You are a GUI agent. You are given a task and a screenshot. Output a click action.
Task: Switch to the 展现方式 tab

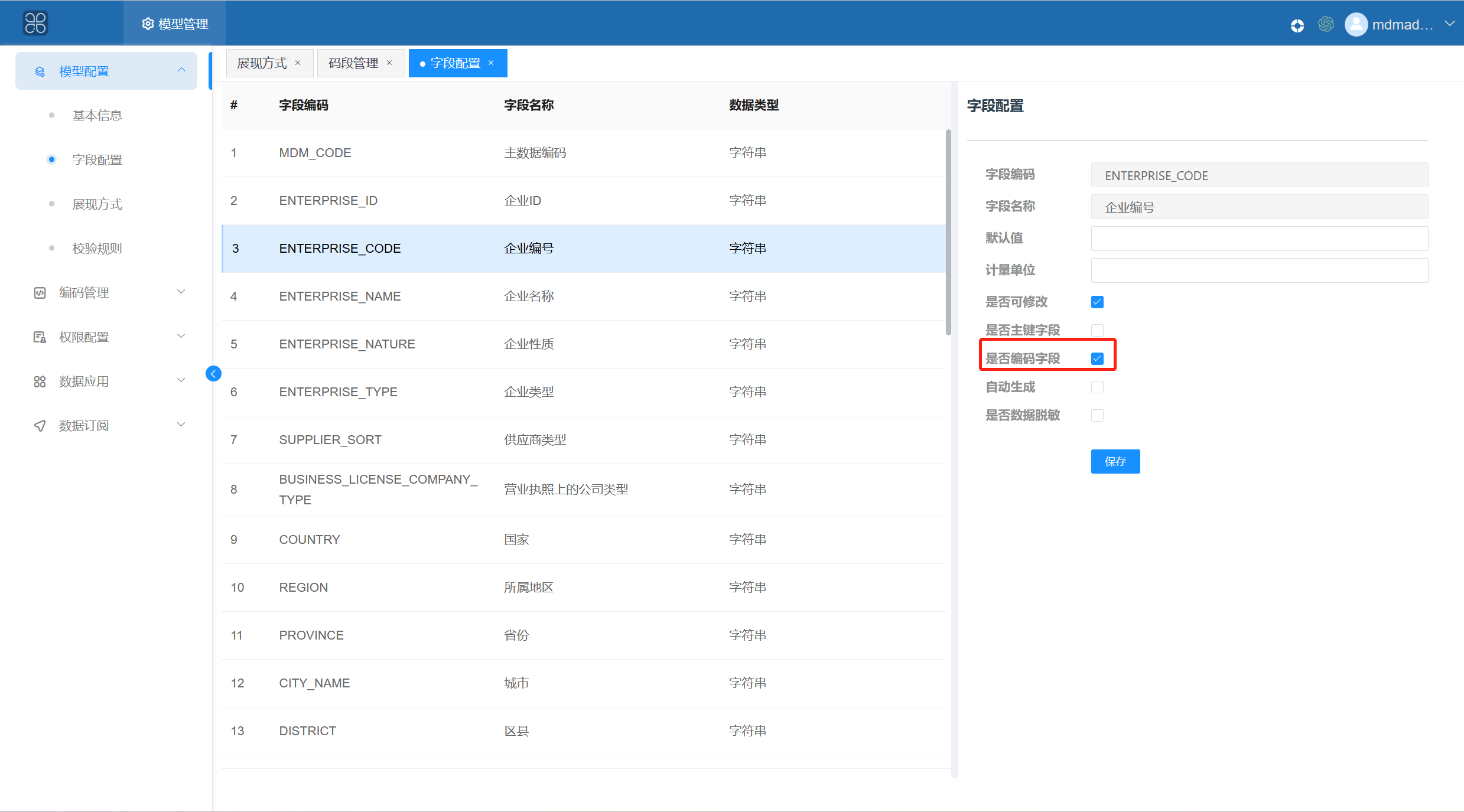point(262,63)
